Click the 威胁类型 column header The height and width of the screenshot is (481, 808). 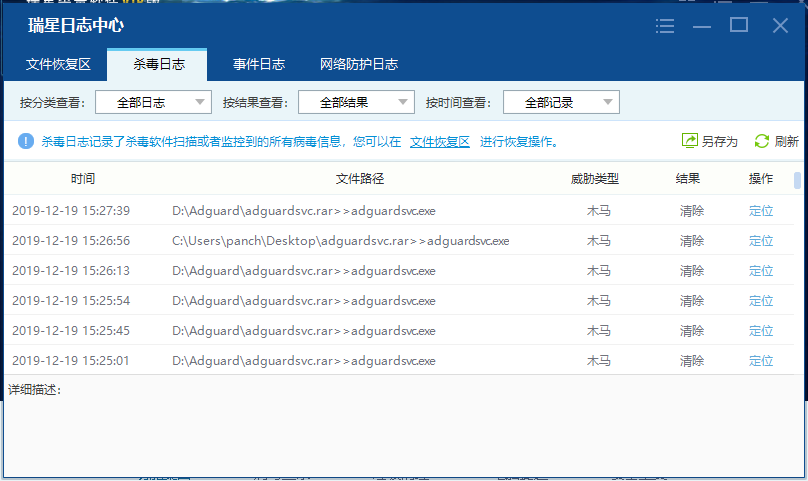click(x=595, y=179)
